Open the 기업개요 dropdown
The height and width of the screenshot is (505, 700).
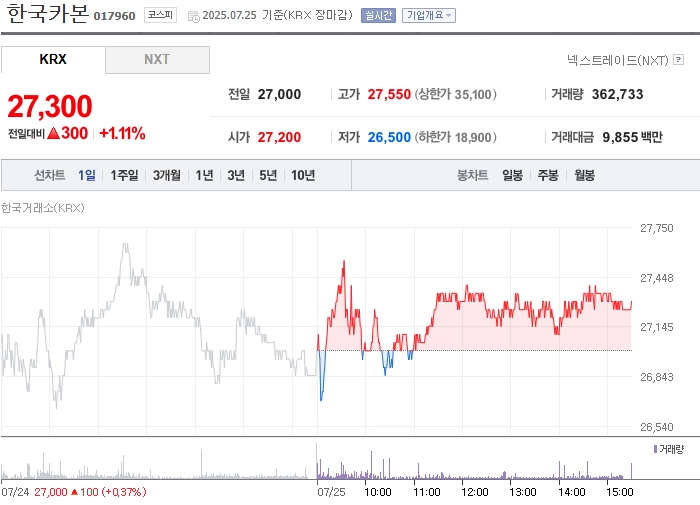coord(429,16)
